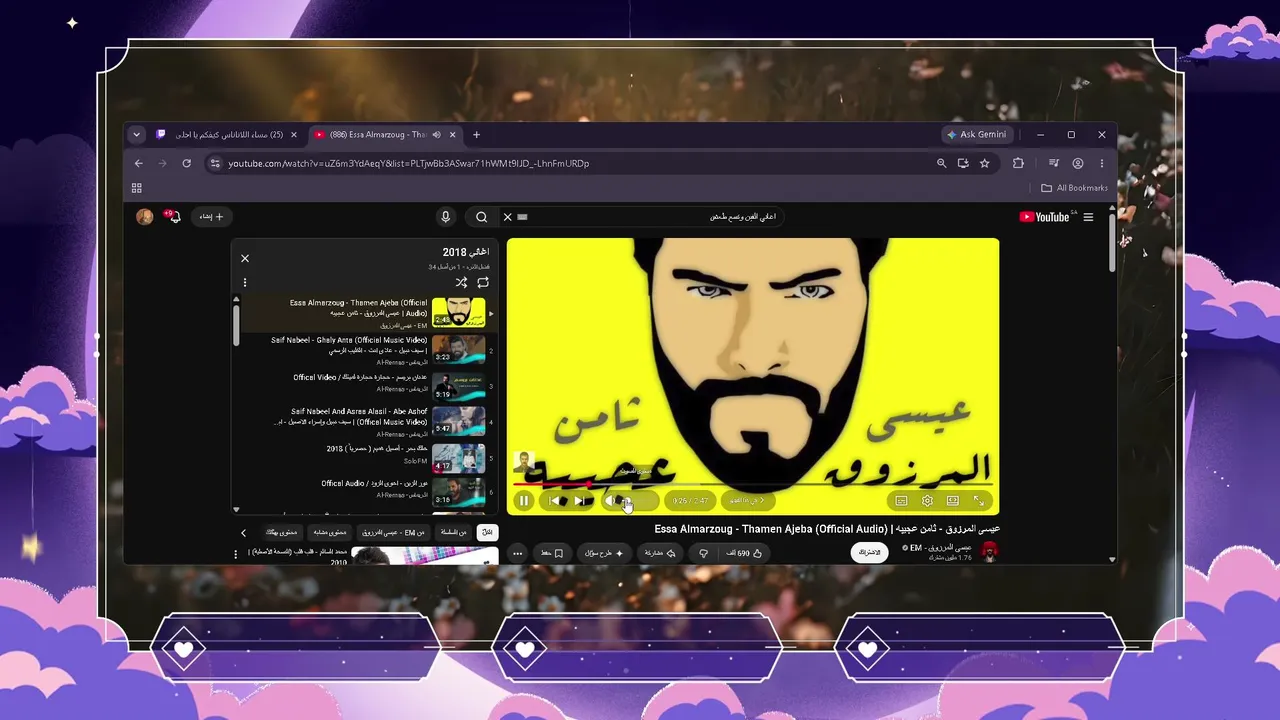Open the EM channel name link
This screenshot has width=1280, height=720.
tap(941, 548)
